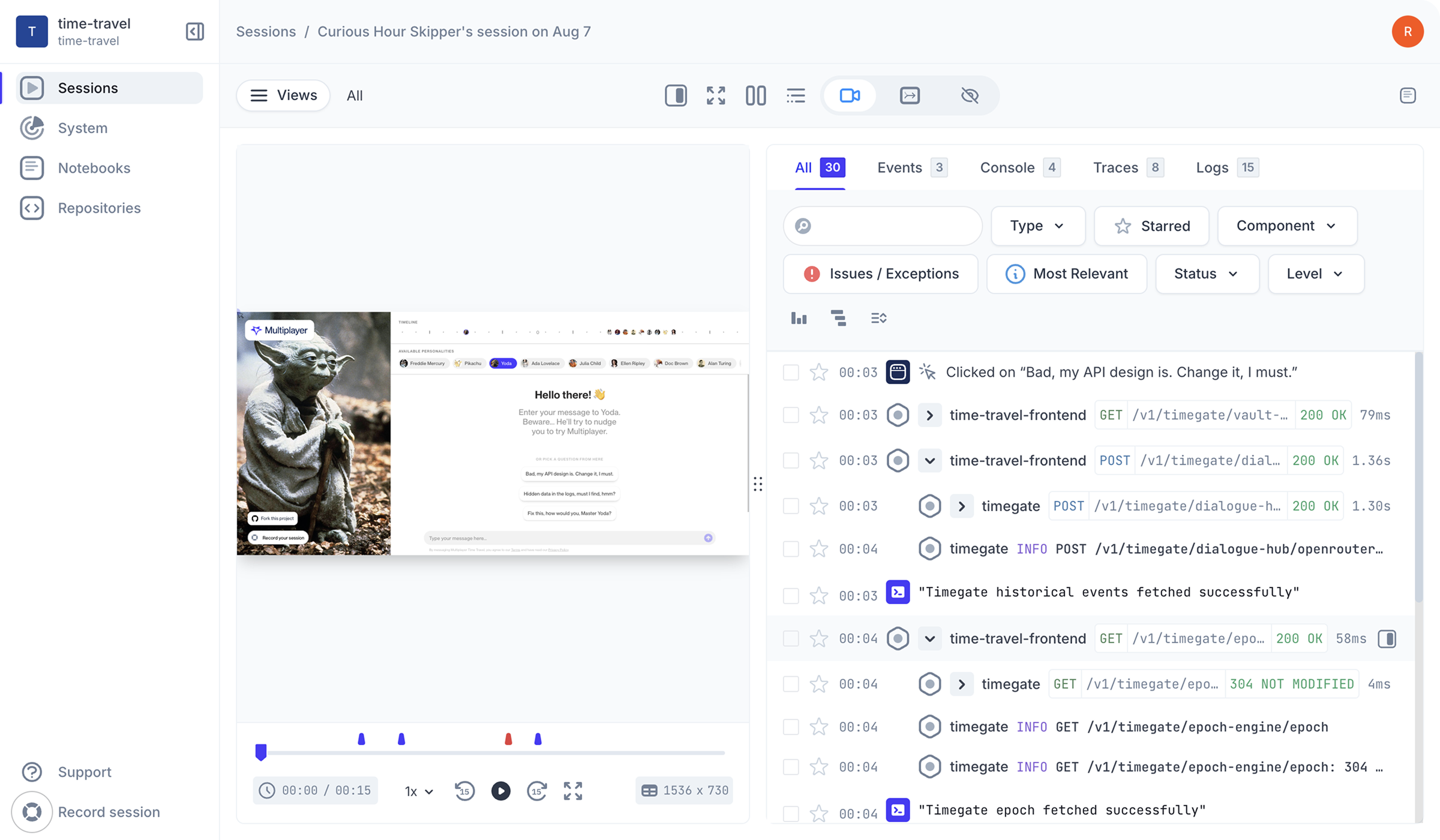Click the crossed-out eye hide icon

click(x=970, y=95)
